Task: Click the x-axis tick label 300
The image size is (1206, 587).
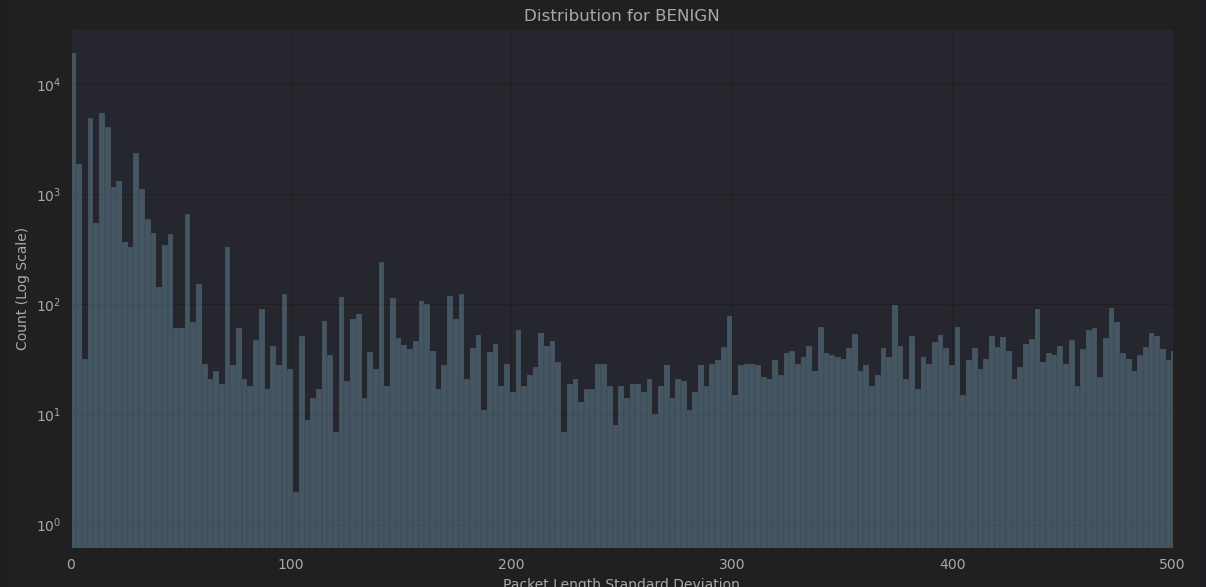Action: coord(731,564)
